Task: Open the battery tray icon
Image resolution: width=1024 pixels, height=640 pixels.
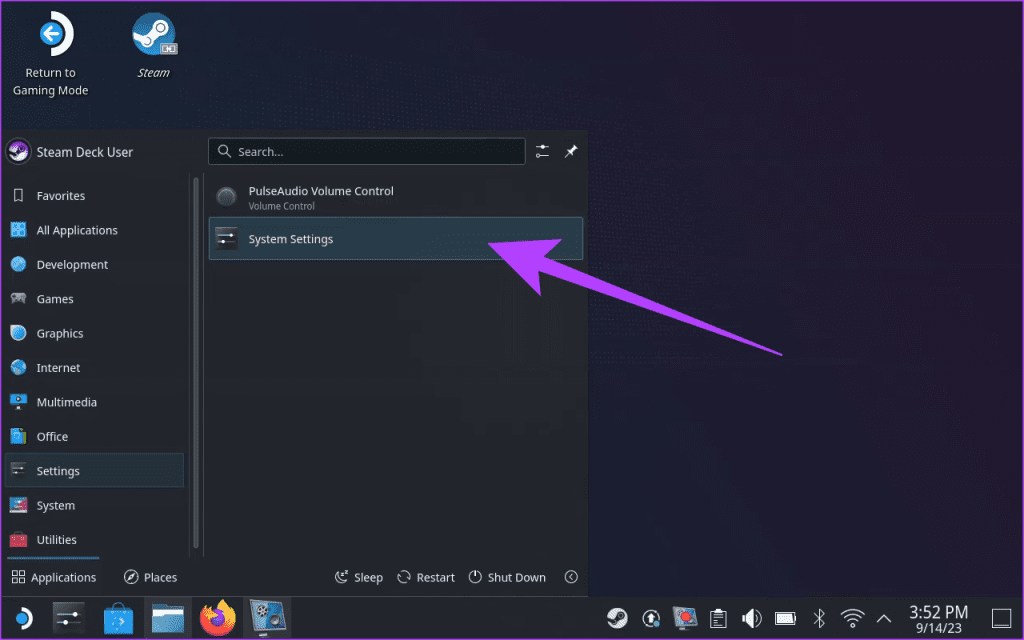Action: pyautogui.click(x=785, y=618)
